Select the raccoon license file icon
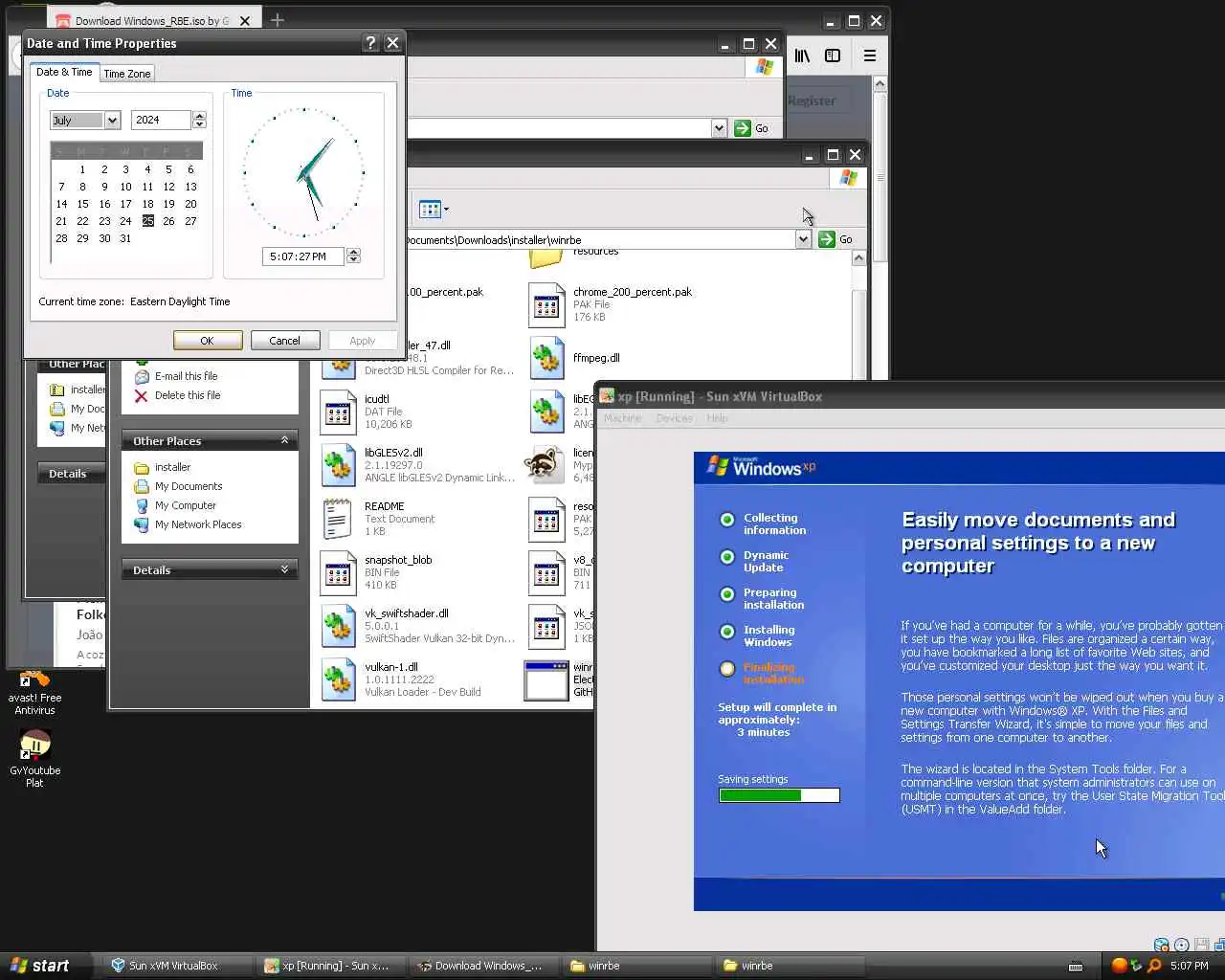The image size is (1225, 980). tap(545, 465)
